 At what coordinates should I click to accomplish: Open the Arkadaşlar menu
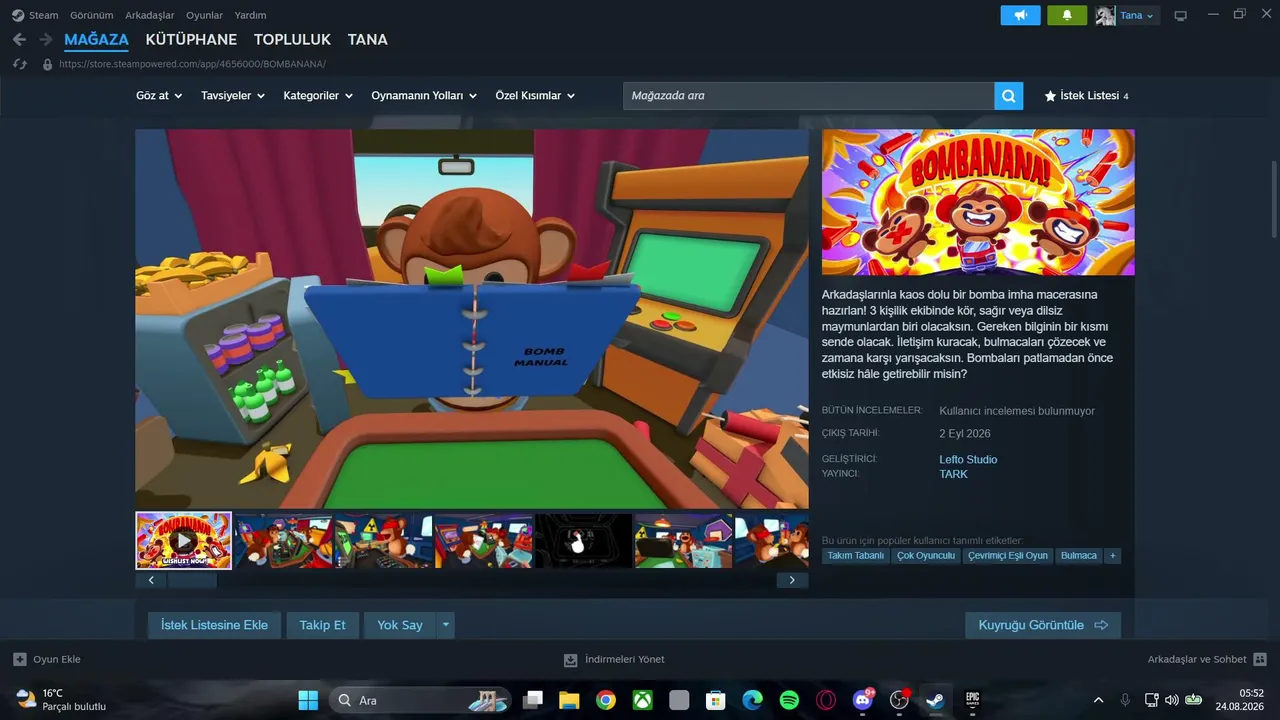point(150,15)
